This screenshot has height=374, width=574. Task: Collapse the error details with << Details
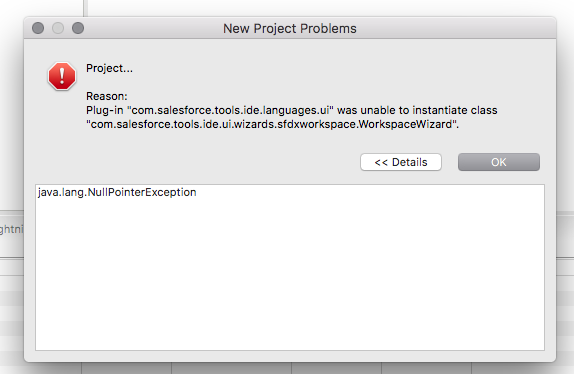click(x=401, y=162)
